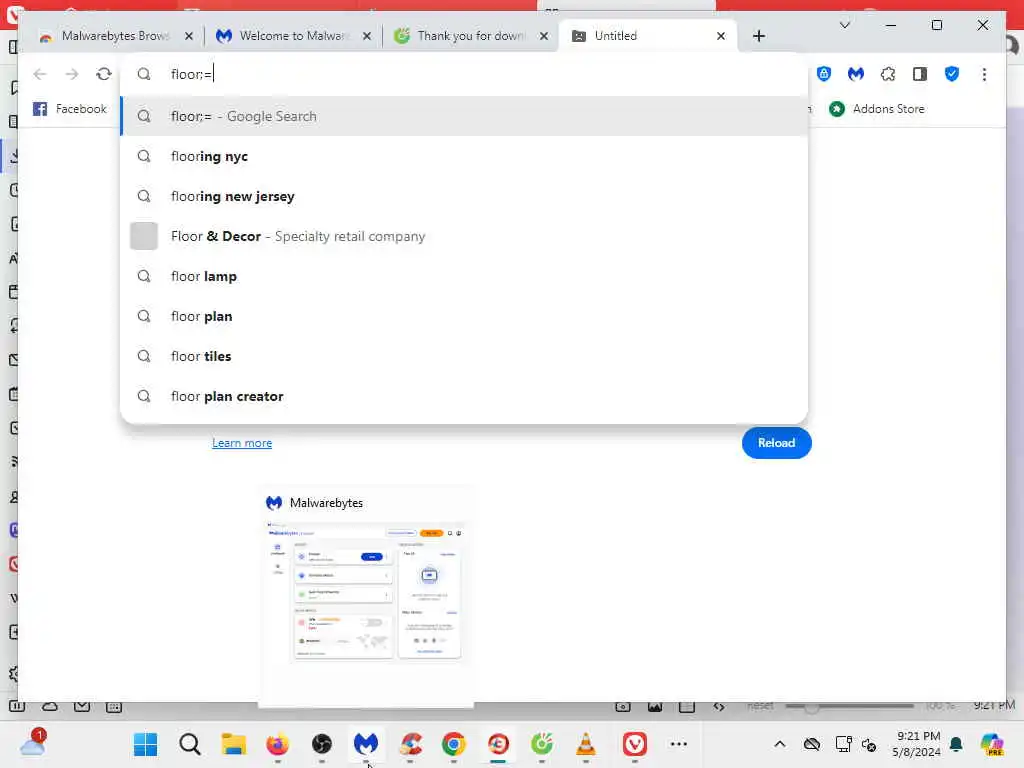Click the blue Reload button
This screenshot has height=768, width=1024.
pyautogui.click(x=776, y=443)
